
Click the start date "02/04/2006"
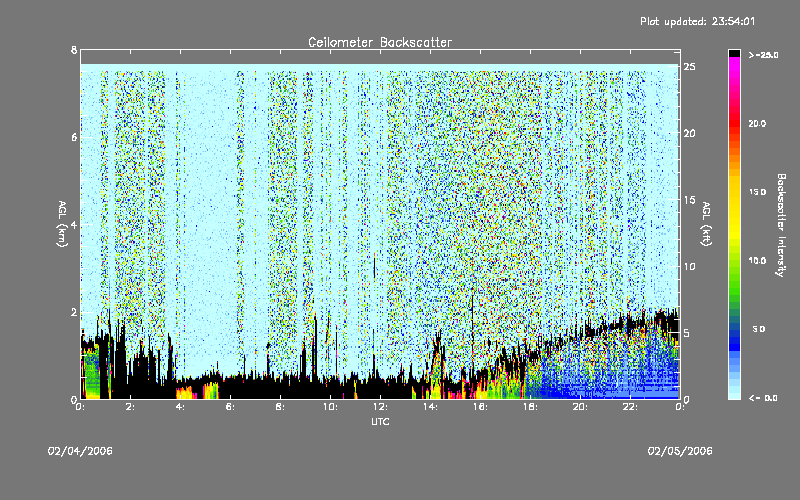pyautogui.click(x=80, y=451)
